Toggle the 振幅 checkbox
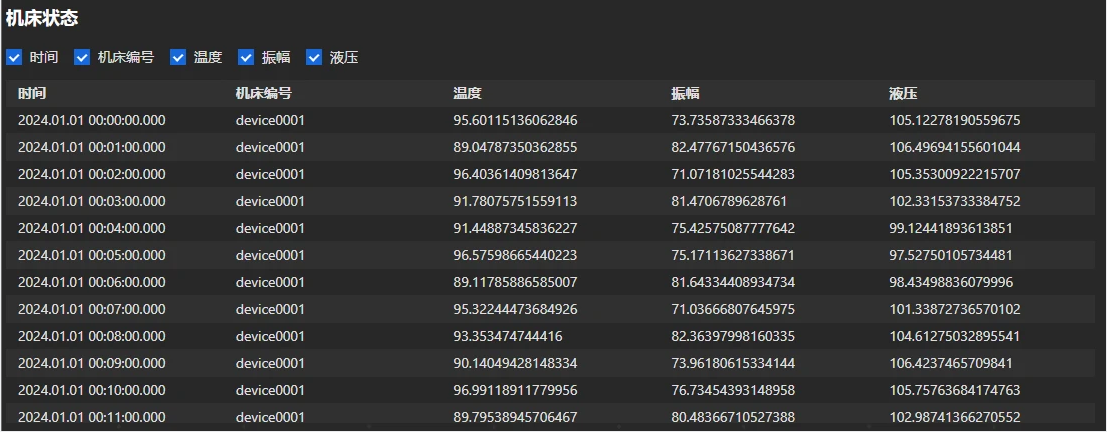 (x=246, y=58)
